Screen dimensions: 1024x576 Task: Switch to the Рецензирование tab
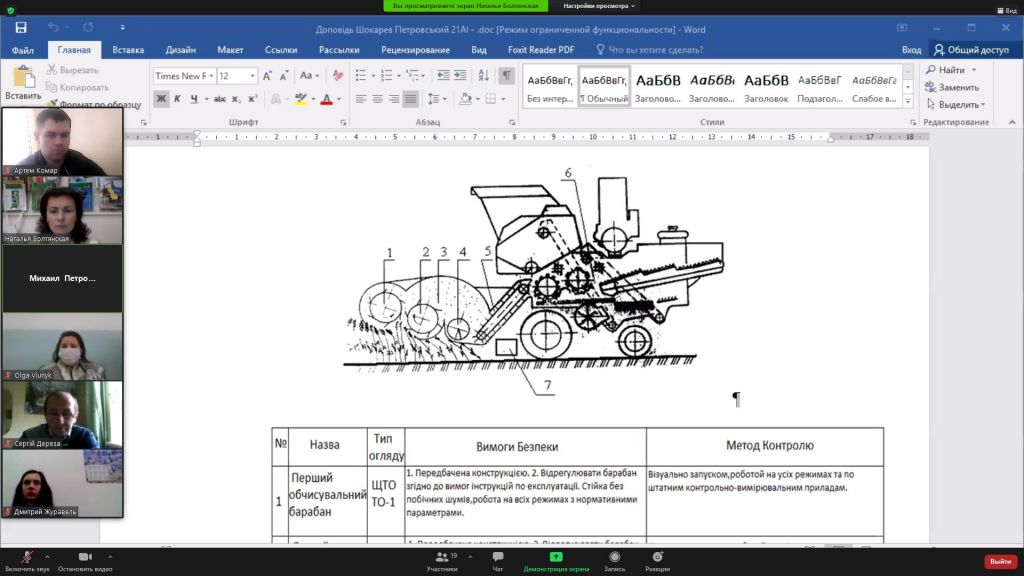[415, 50]
